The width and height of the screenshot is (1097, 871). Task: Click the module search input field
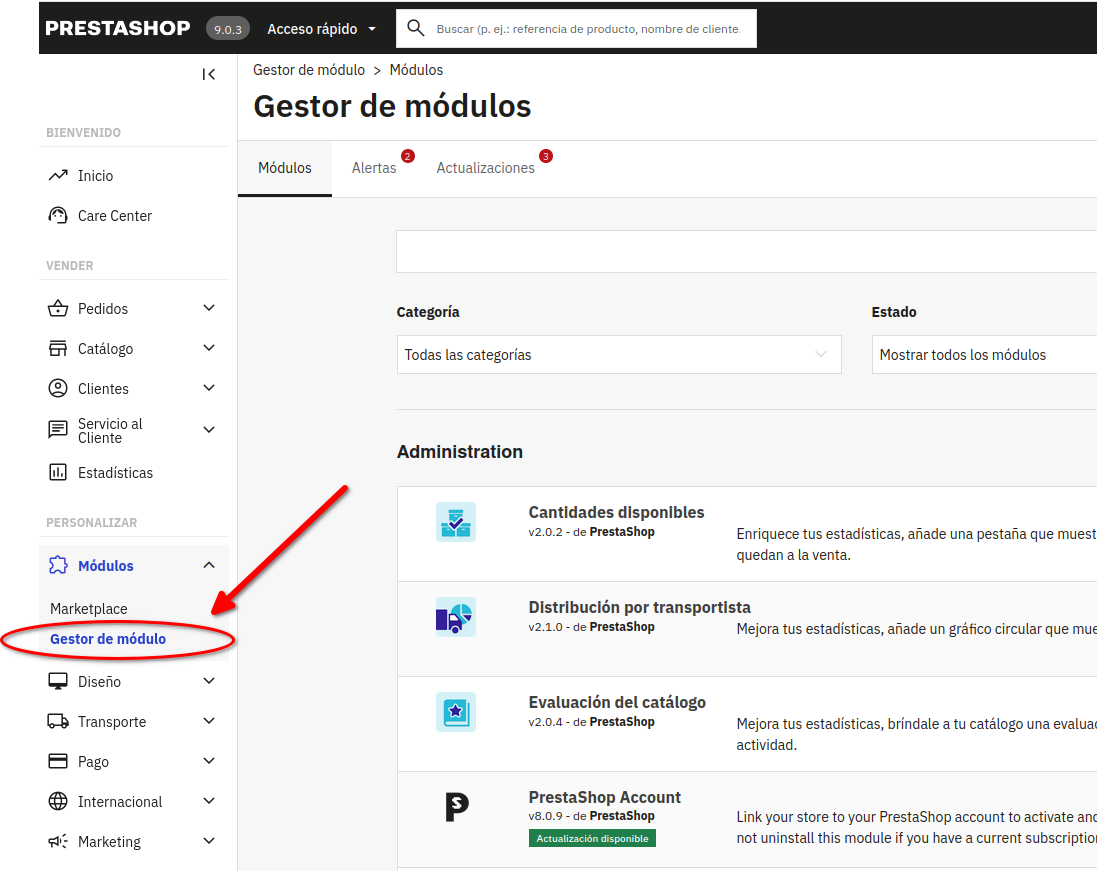click(x=746, y=252)
